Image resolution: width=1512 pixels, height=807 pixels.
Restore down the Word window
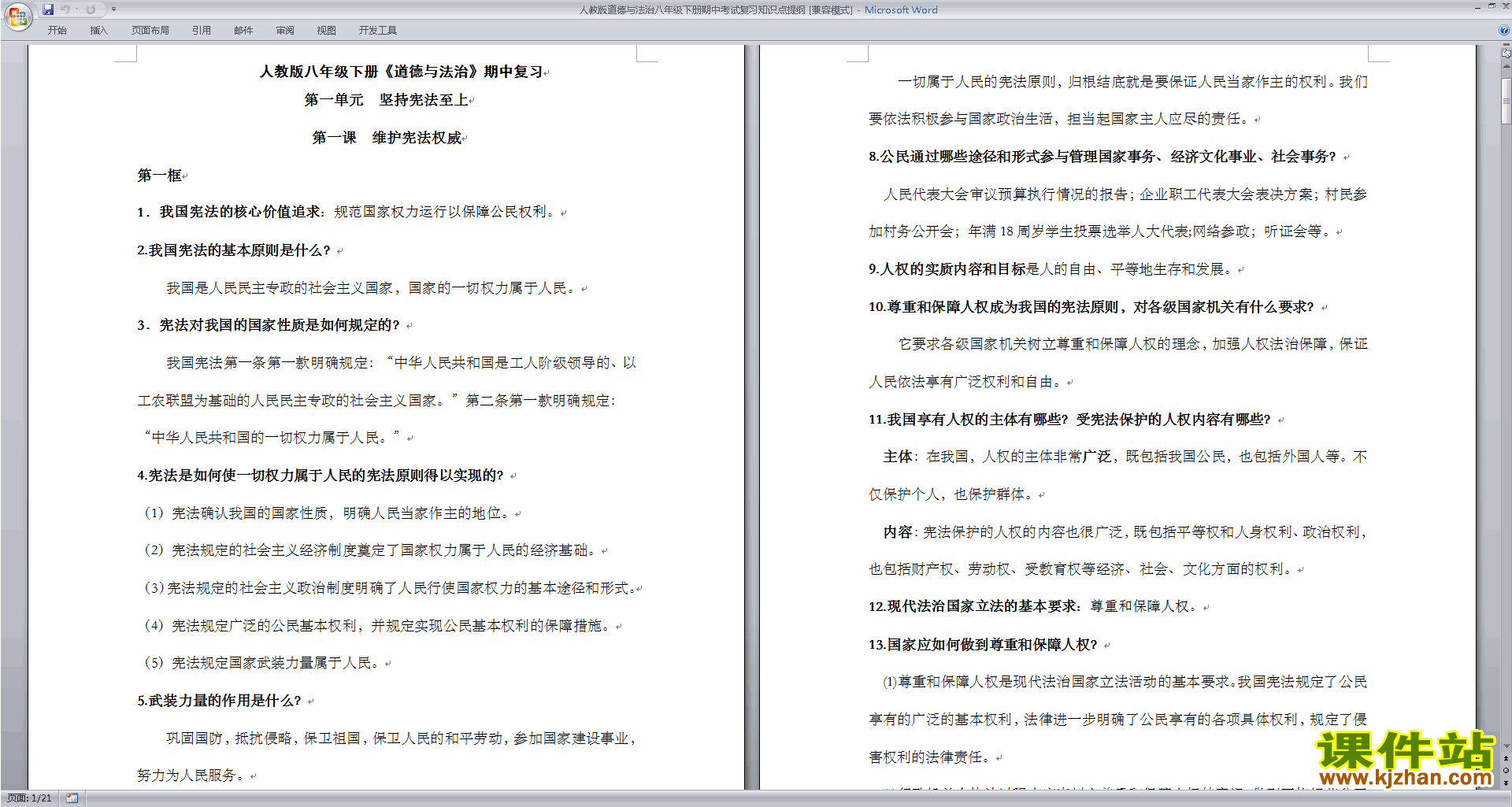(x=1492, y=7)
